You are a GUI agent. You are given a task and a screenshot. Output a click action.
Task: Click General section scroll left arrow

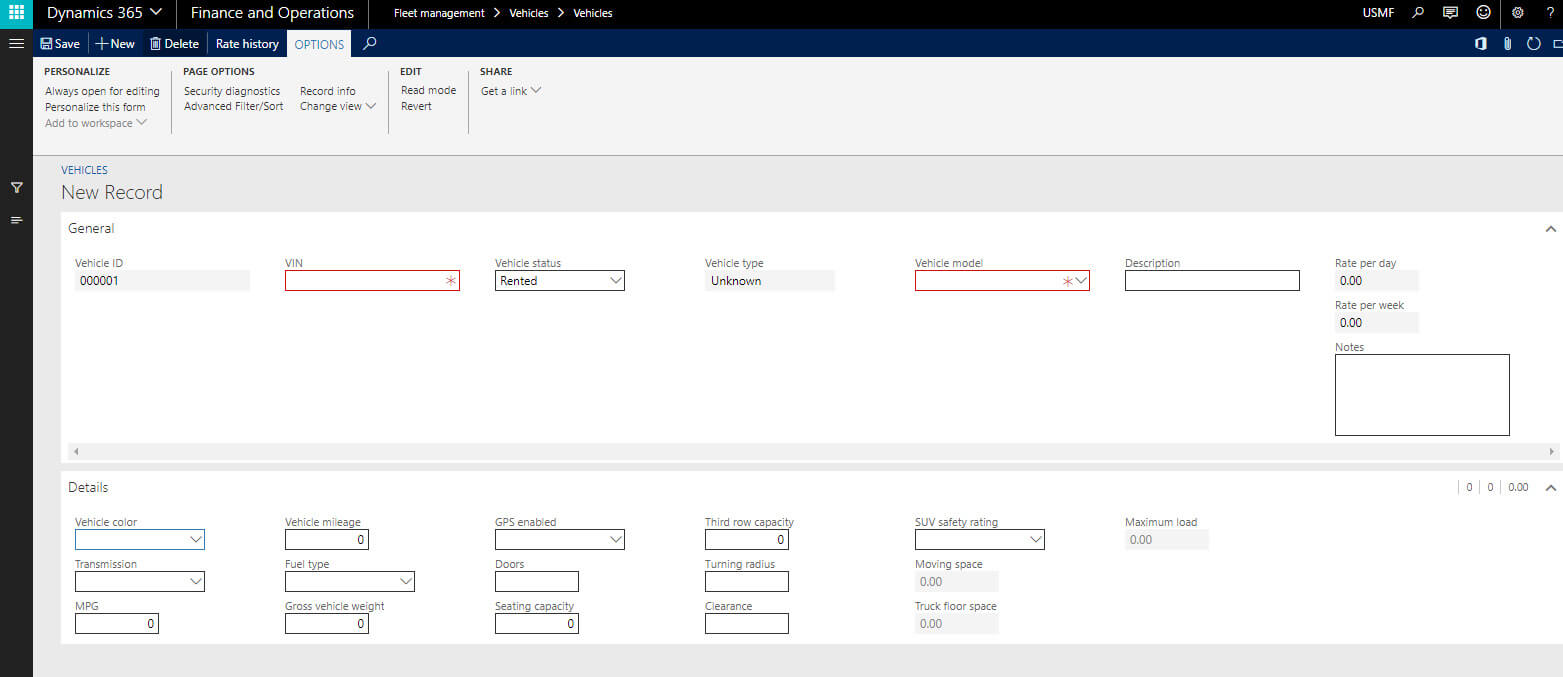point(76,452)
